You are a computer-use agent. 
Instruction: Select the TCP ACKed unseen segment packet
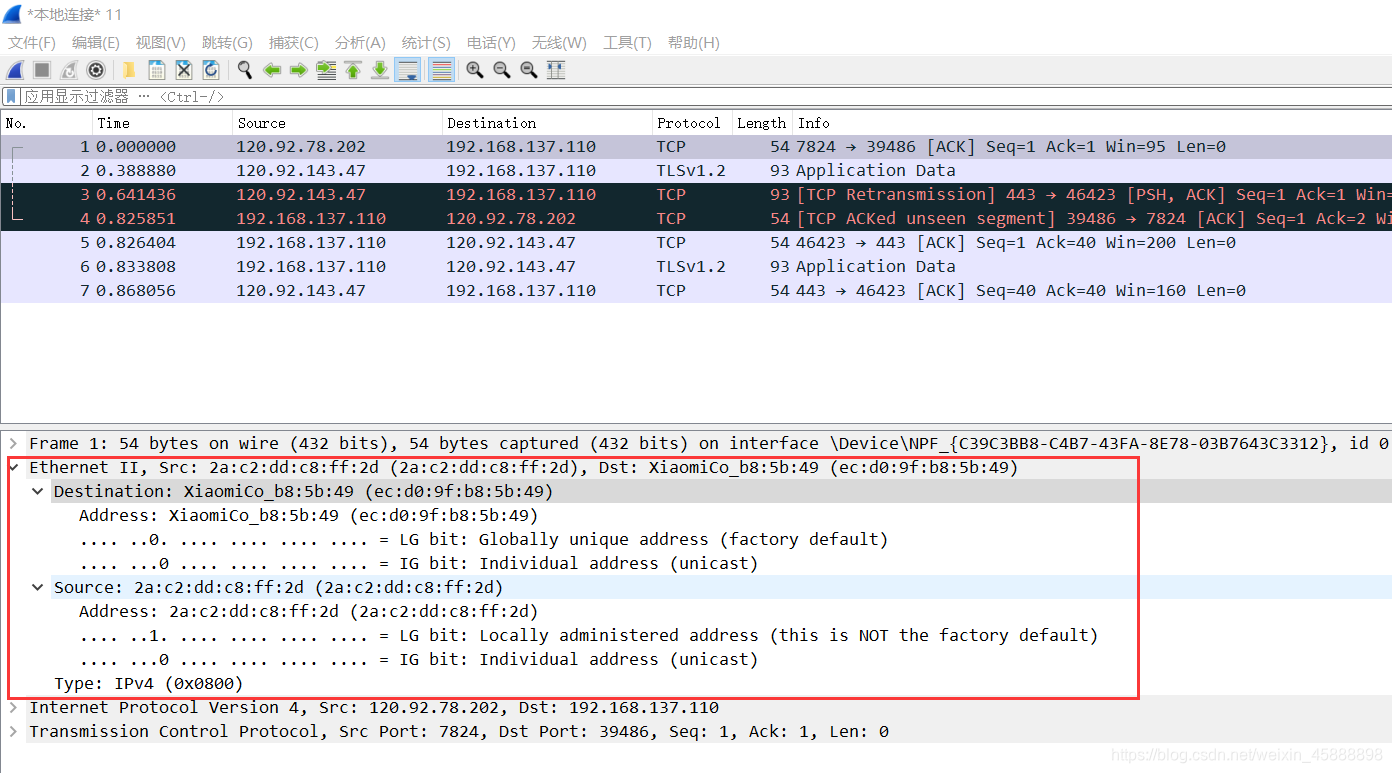[x=696, y=219]
